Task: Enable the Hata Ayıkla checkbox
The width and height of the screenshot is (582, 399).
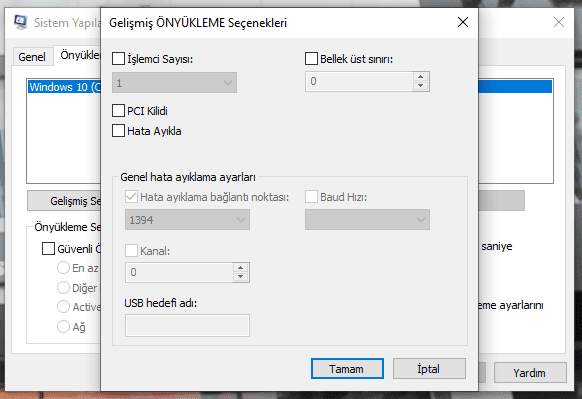Action: [x=118, y=131]
